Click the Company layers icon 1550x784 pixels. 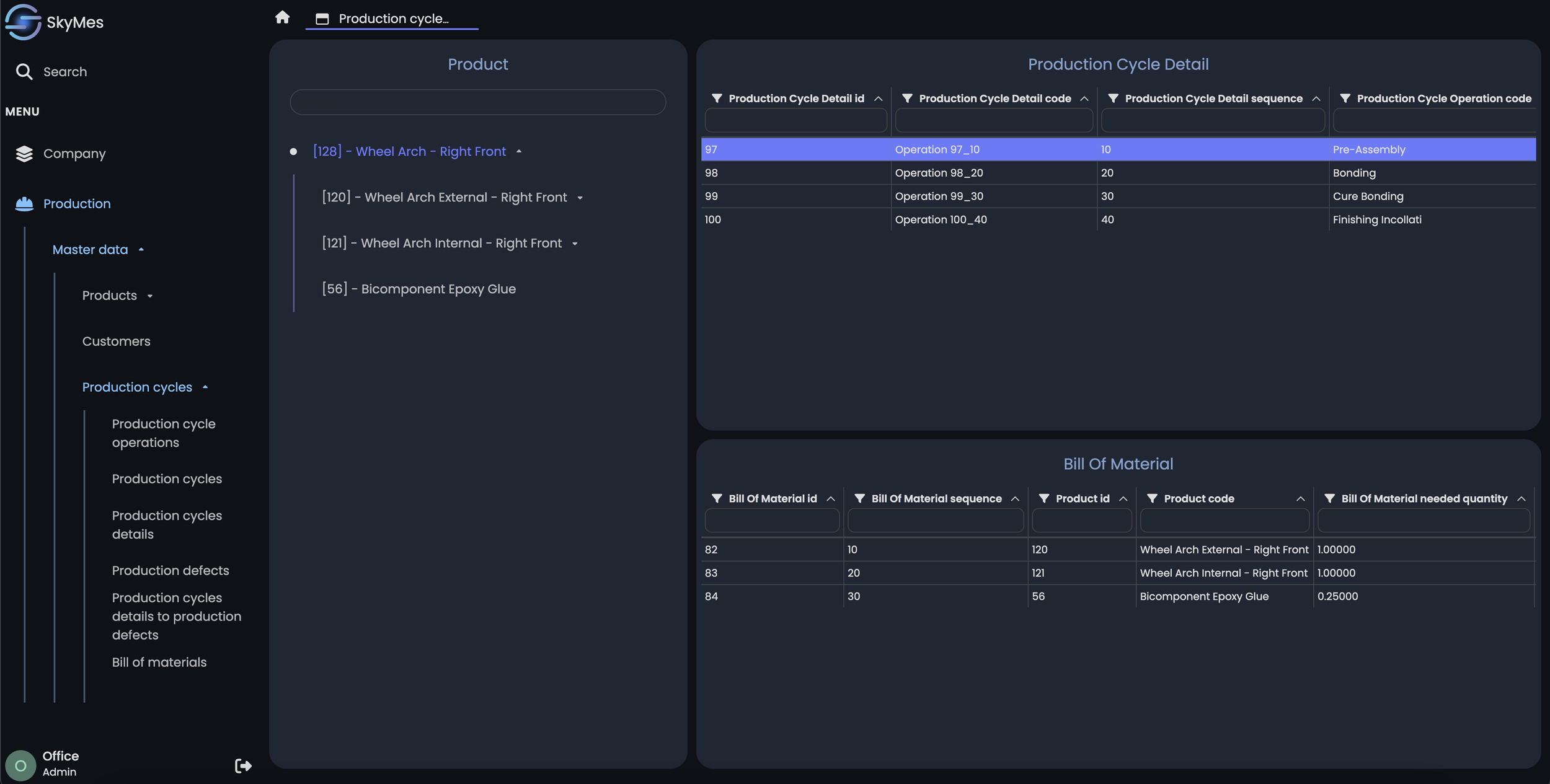coord(24,154)
